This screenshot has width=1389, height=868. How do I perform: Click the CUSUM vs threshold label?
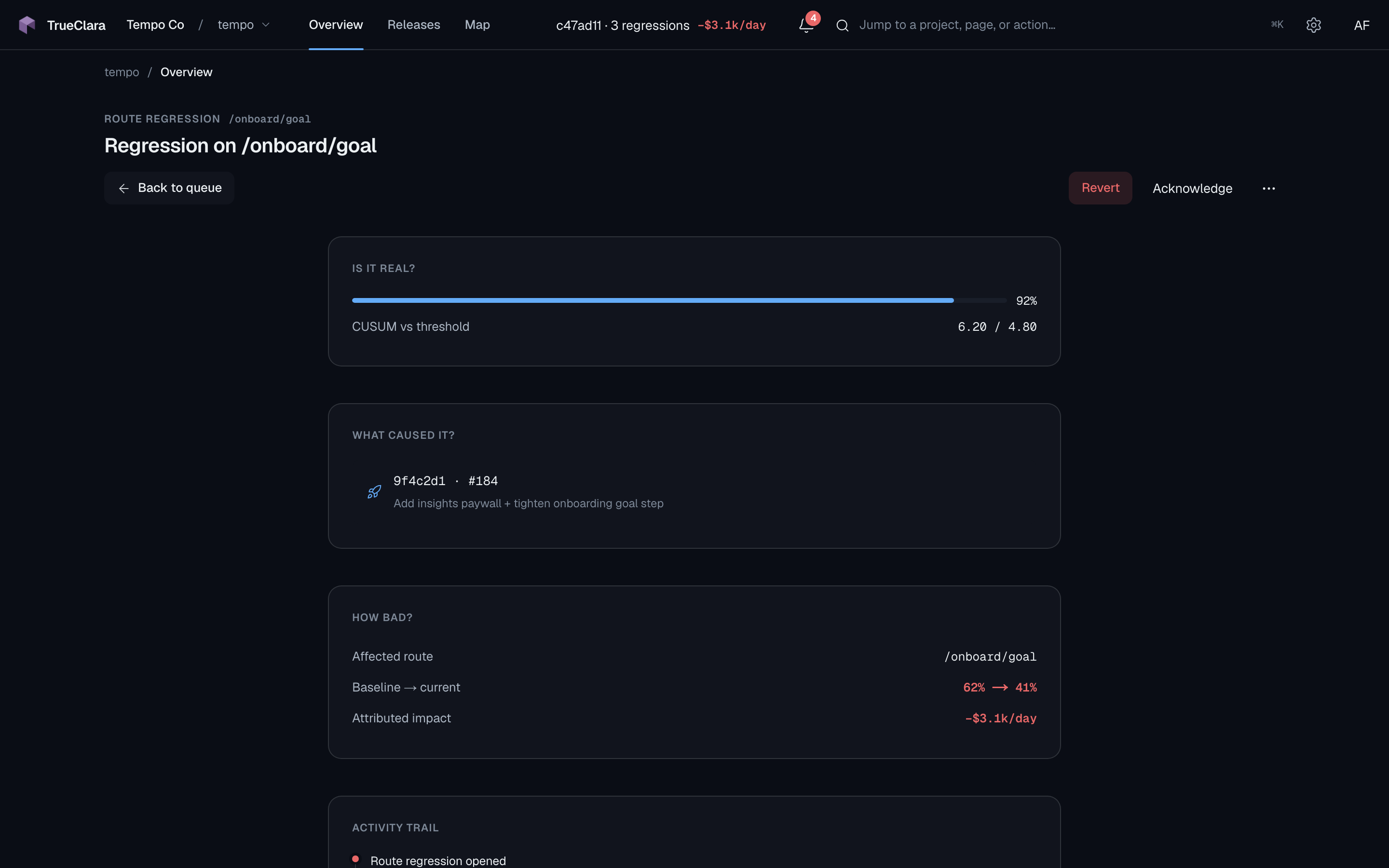pyautogui.click(x=410, y=326)
